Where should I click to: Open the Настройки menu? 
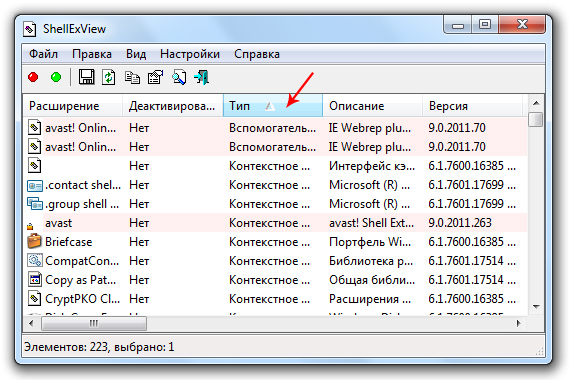190,54
